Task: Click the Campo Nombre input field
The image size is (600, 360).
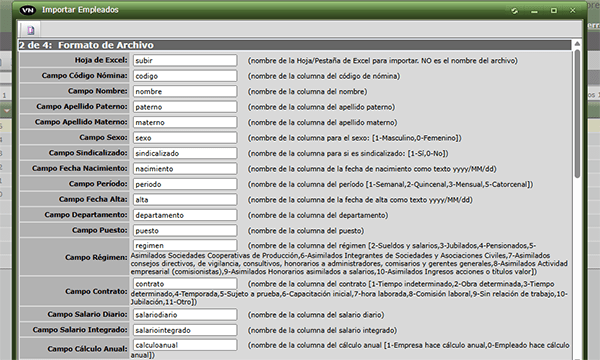Action: (x=185, y=91)
